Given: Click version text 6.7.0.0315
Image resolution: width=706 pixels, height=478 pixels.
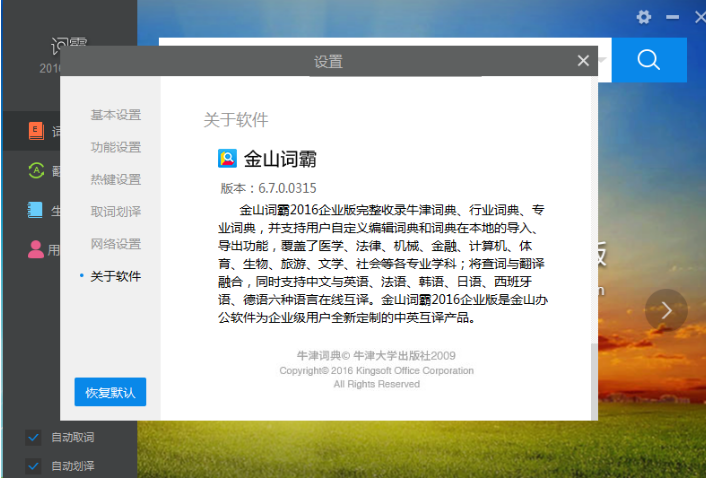Looking at the screenshot, I should coord(287,188).
